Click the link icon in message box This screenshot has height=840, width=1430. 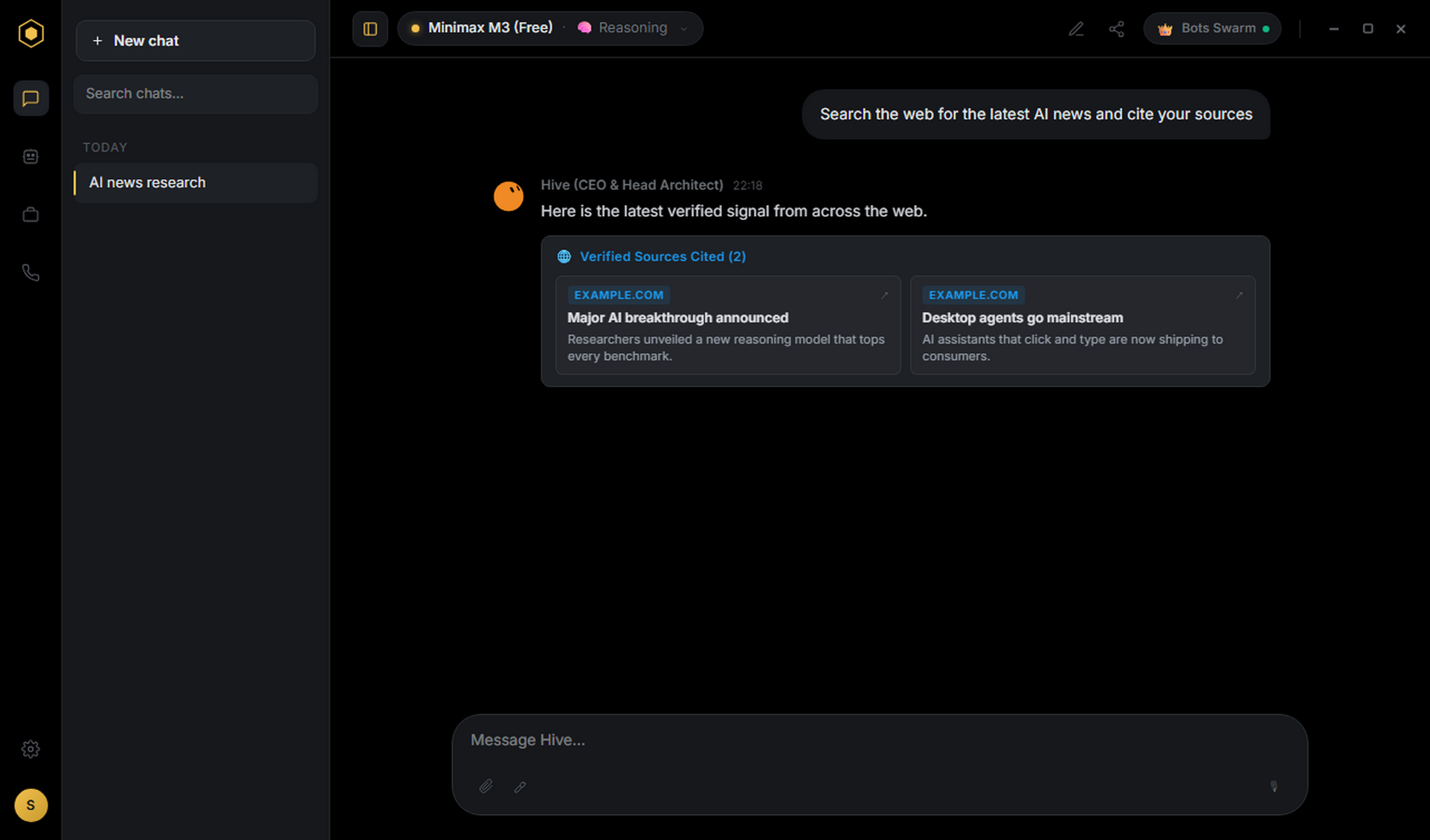520,786
